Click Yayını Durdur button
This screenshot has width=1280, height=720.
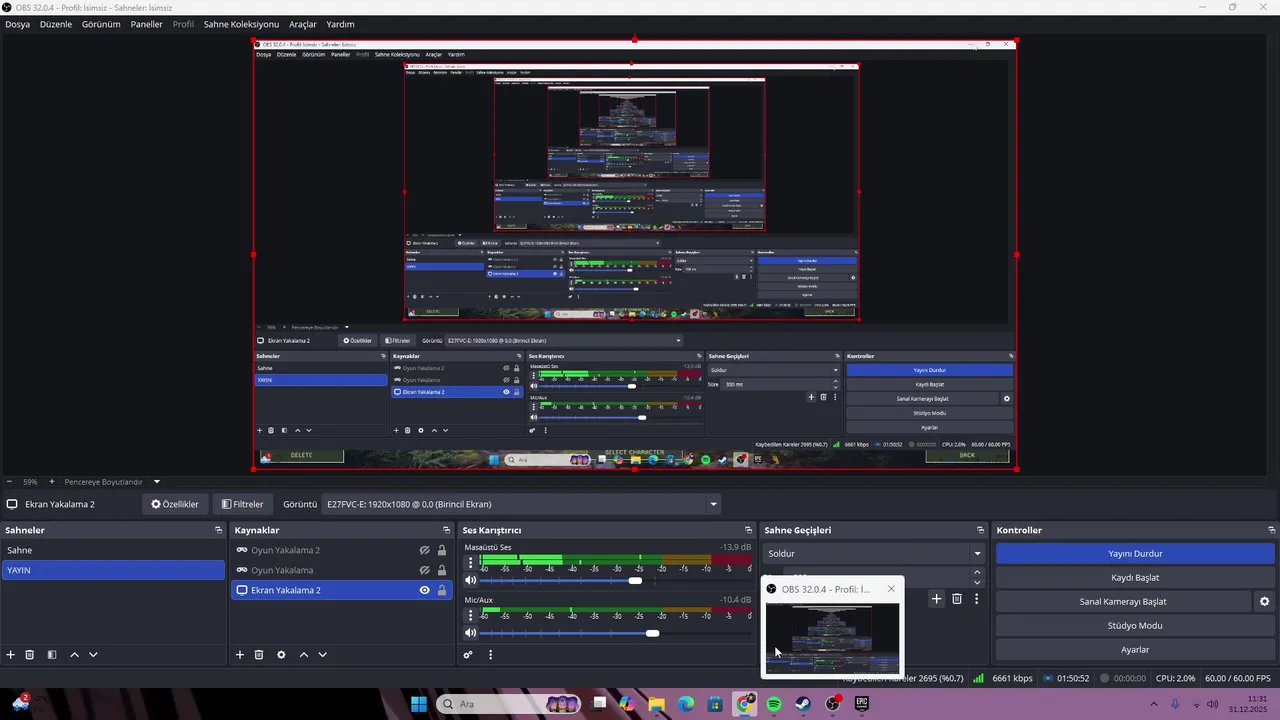tap(1135, 553)
